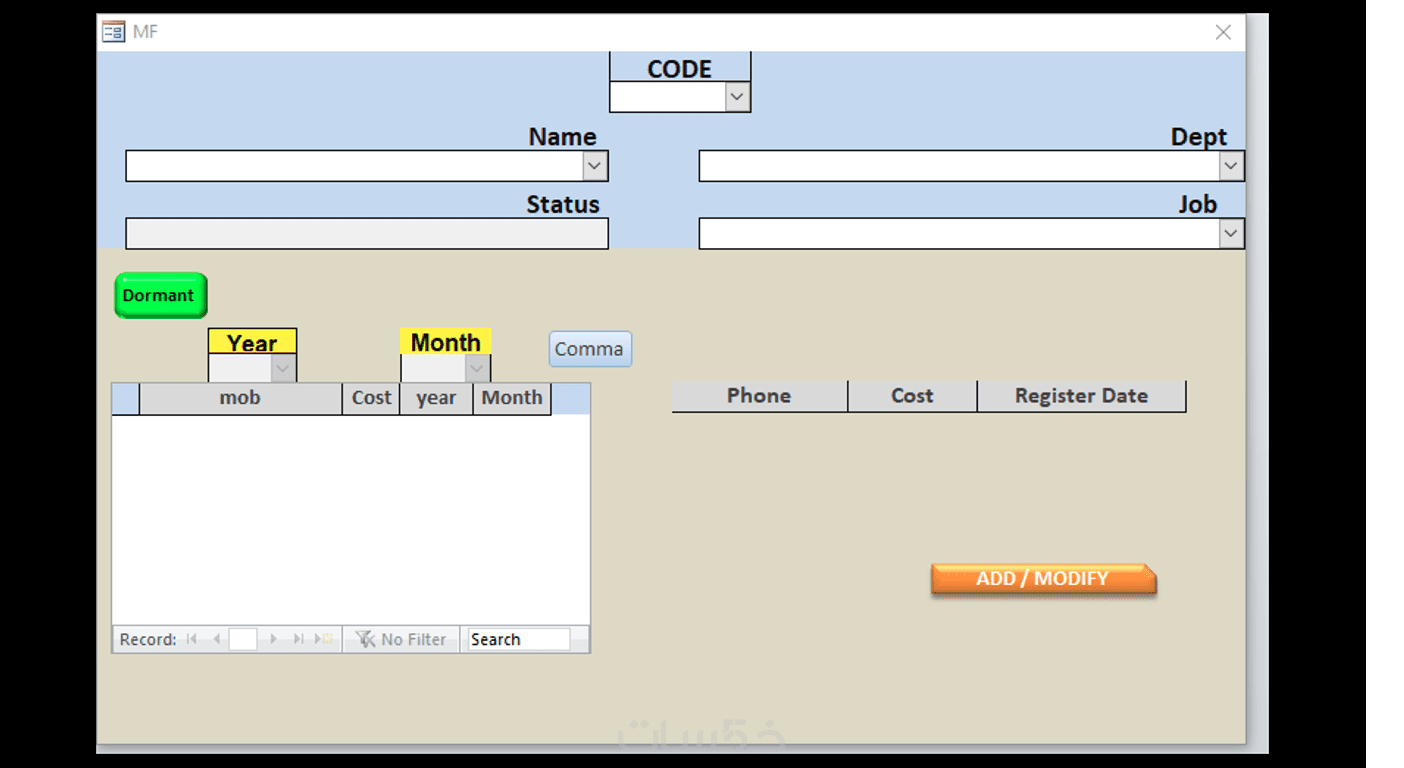Click the Record: label in the navigator
Screen dimensions: 1404x768
(x=148, y=639)
